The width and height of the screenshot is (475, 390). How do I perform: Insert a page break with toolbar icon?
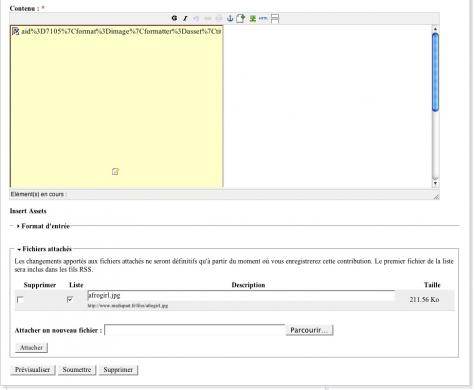[275, 18]
